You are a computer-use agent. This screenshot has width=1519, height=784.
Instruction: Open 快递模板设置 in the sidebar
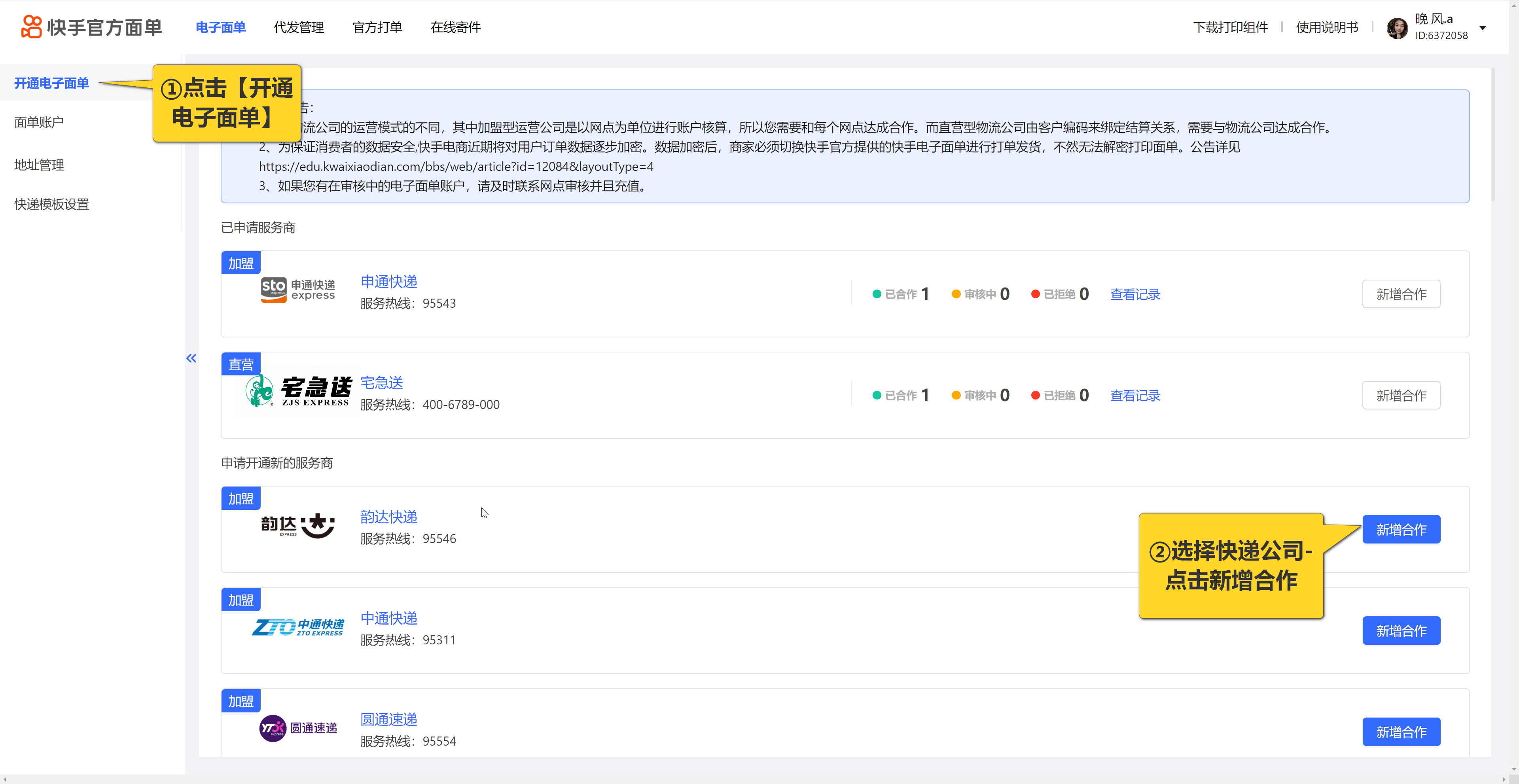point(51,204)
